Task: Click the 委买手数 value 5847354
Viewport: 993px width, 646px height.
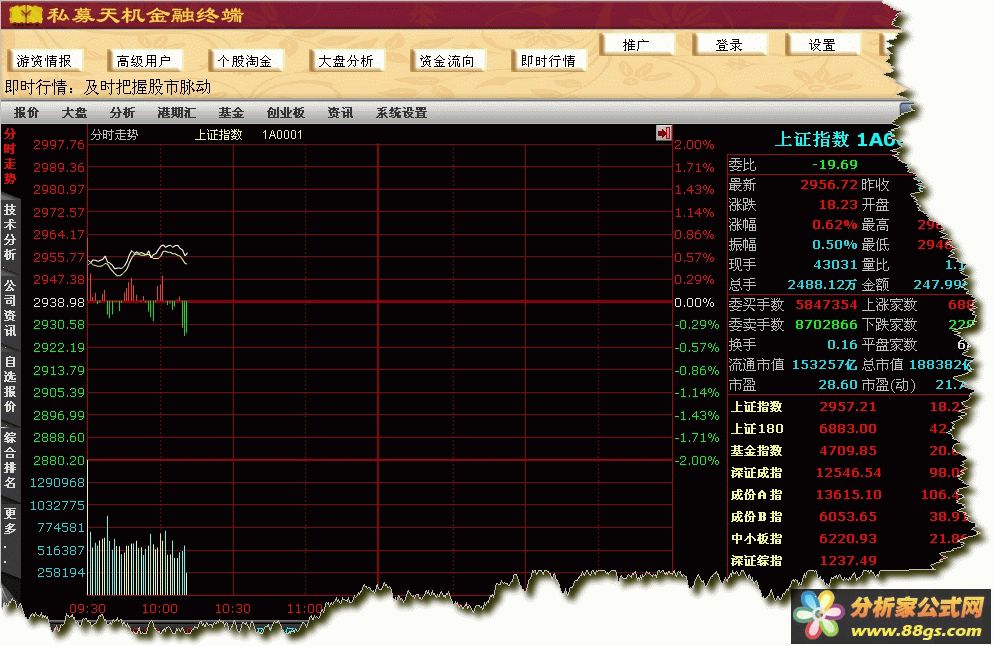Action: point(826,305)
